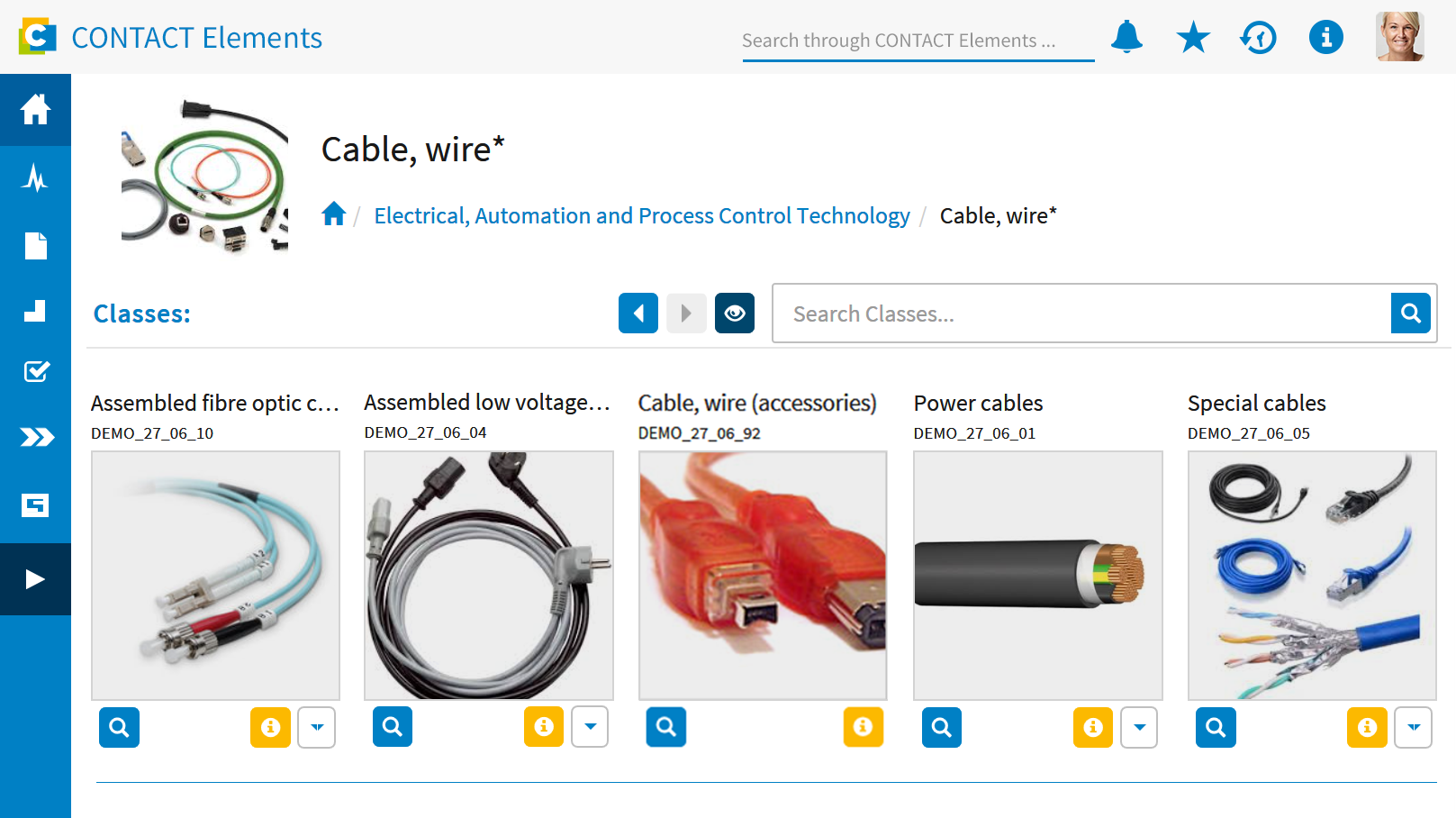1456x818 pixels.
Task: Open the tasks checkmark sidebar icon
Action: pyautogui.click(x=35, y=371)
